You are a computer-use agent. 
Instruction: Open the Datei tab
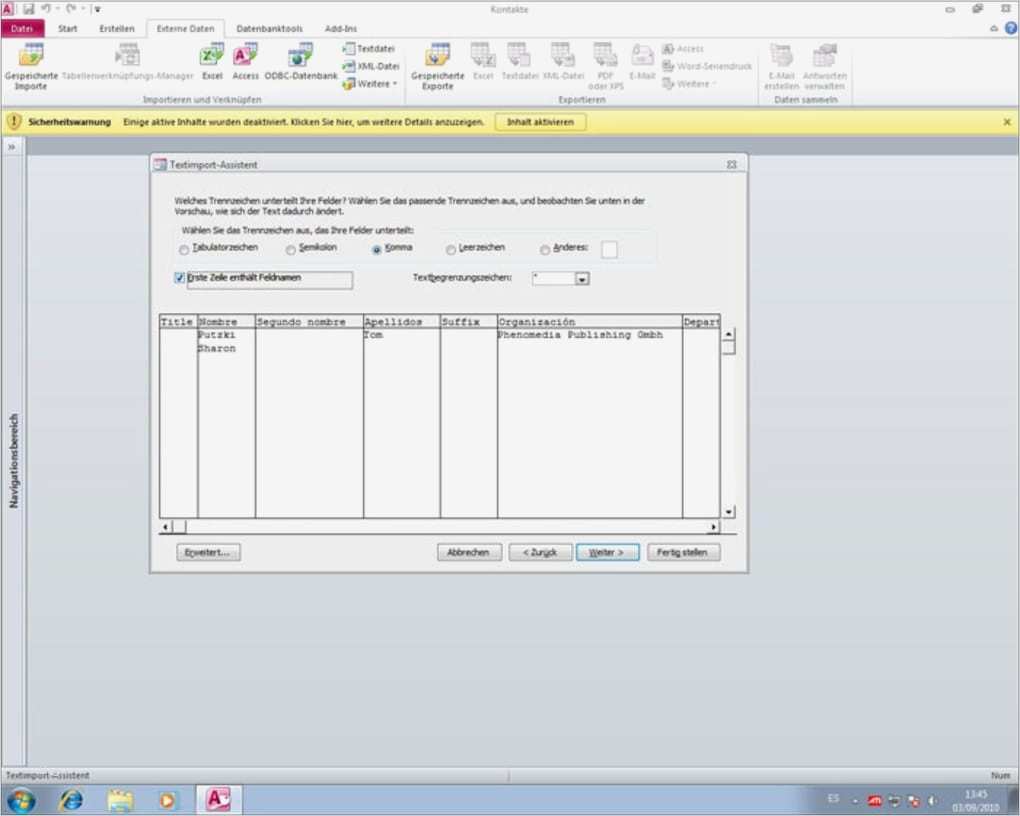(x=22, y=29)
